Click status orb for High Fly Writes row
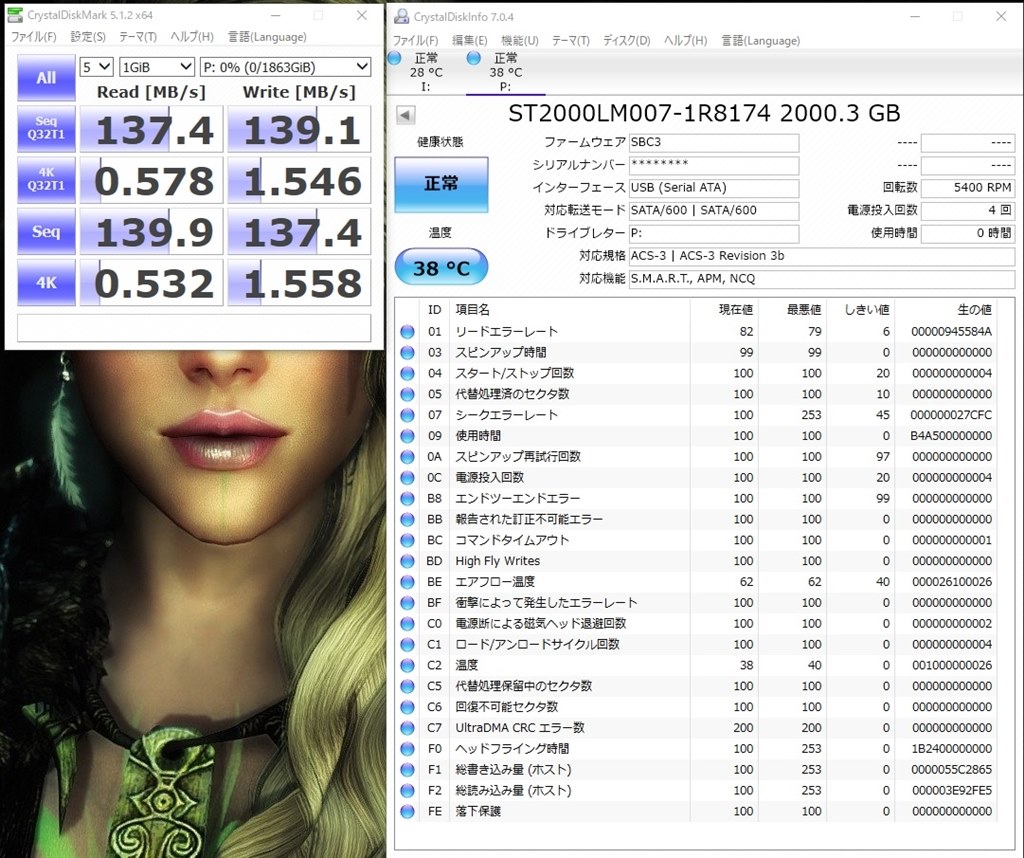 click(408, 562)
